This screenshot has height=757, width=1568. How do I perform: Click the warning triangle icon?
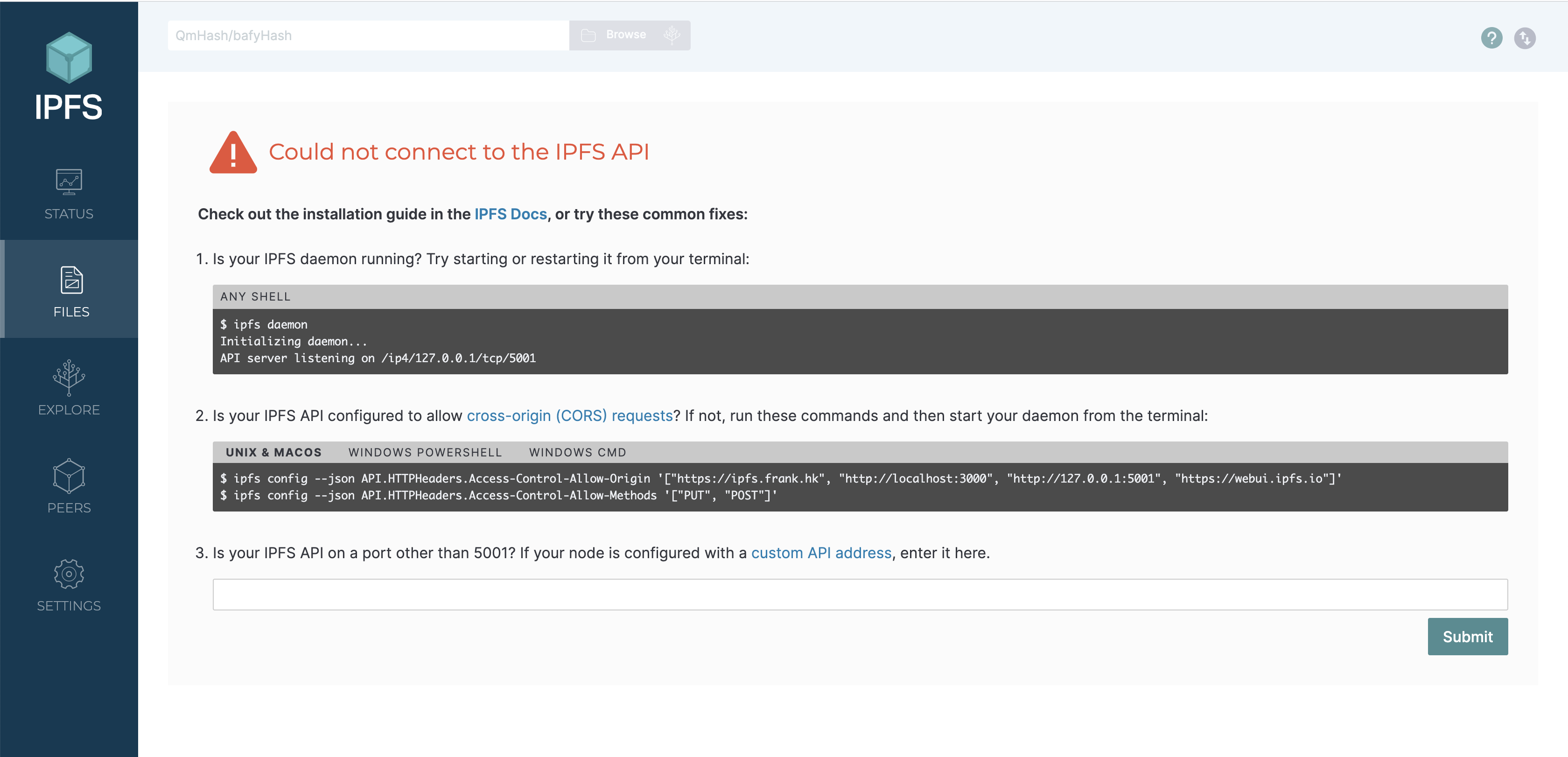point(233,153)
